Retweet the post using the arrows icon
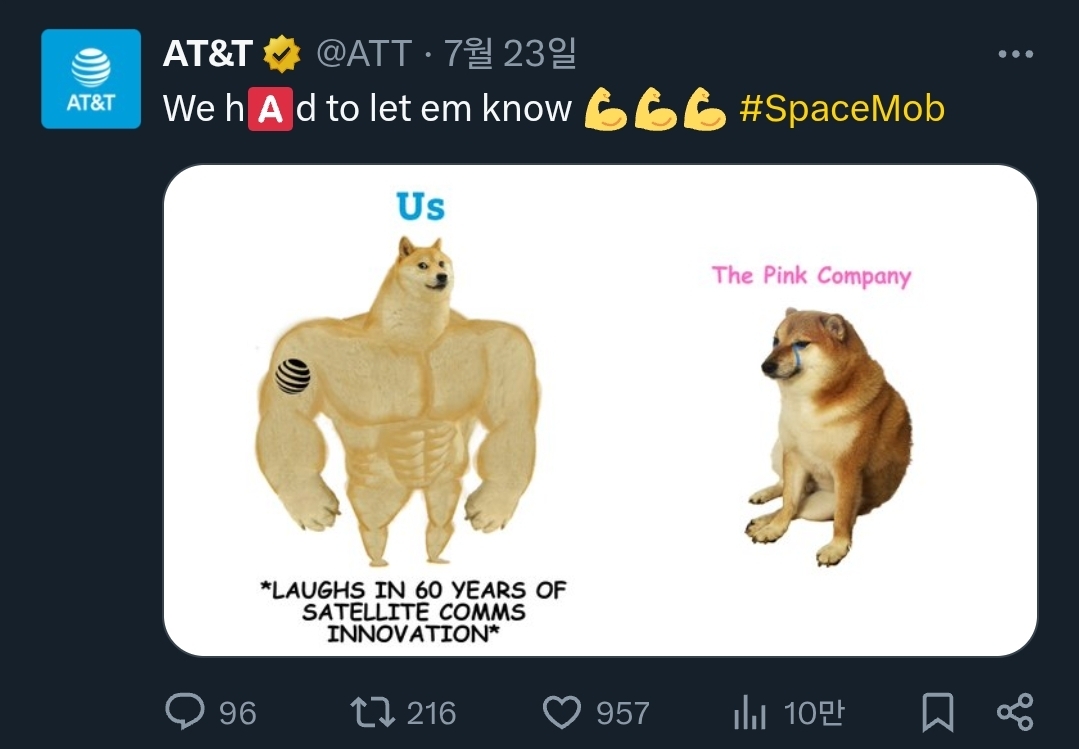The image size is (1079, 749). 373,712
